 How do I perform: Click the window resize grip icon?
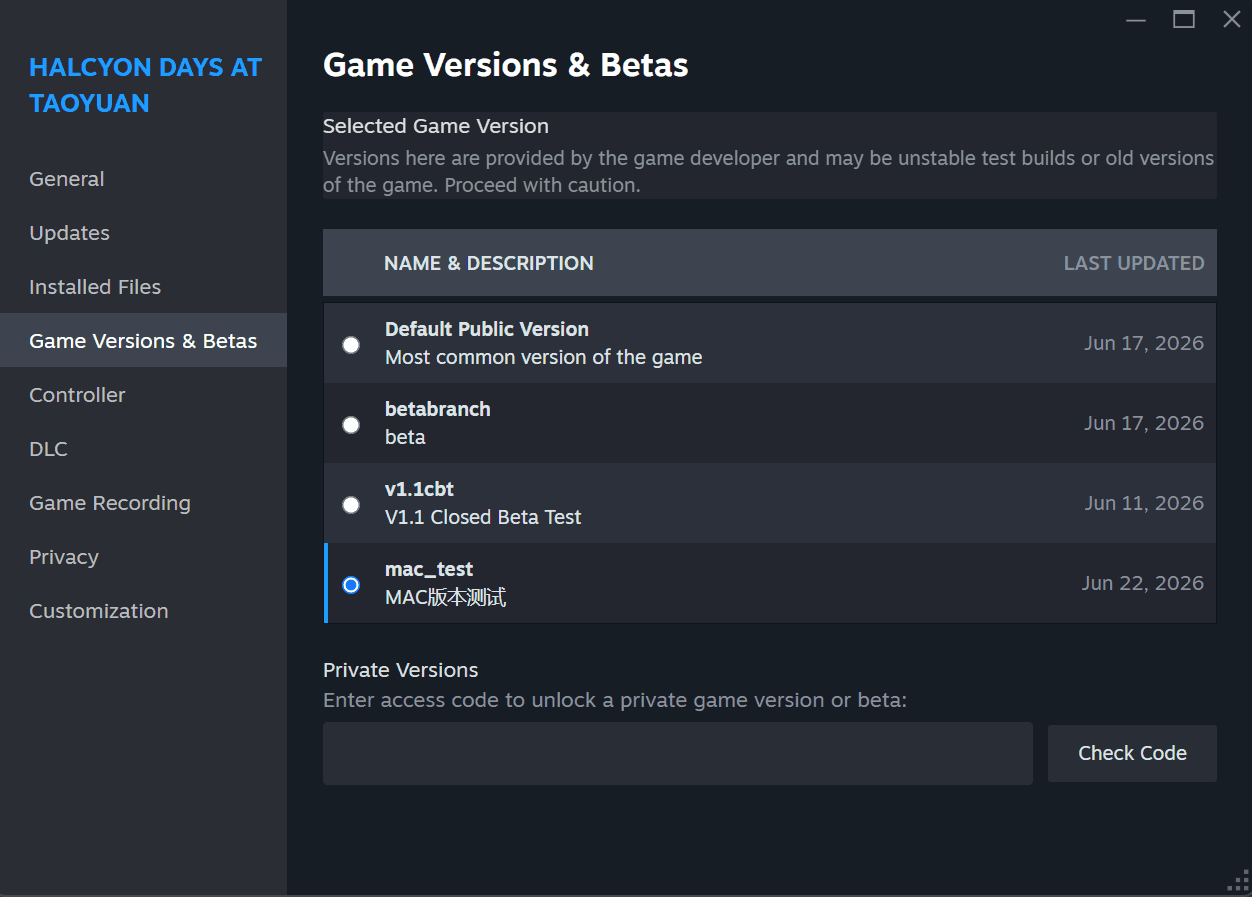1238,880
